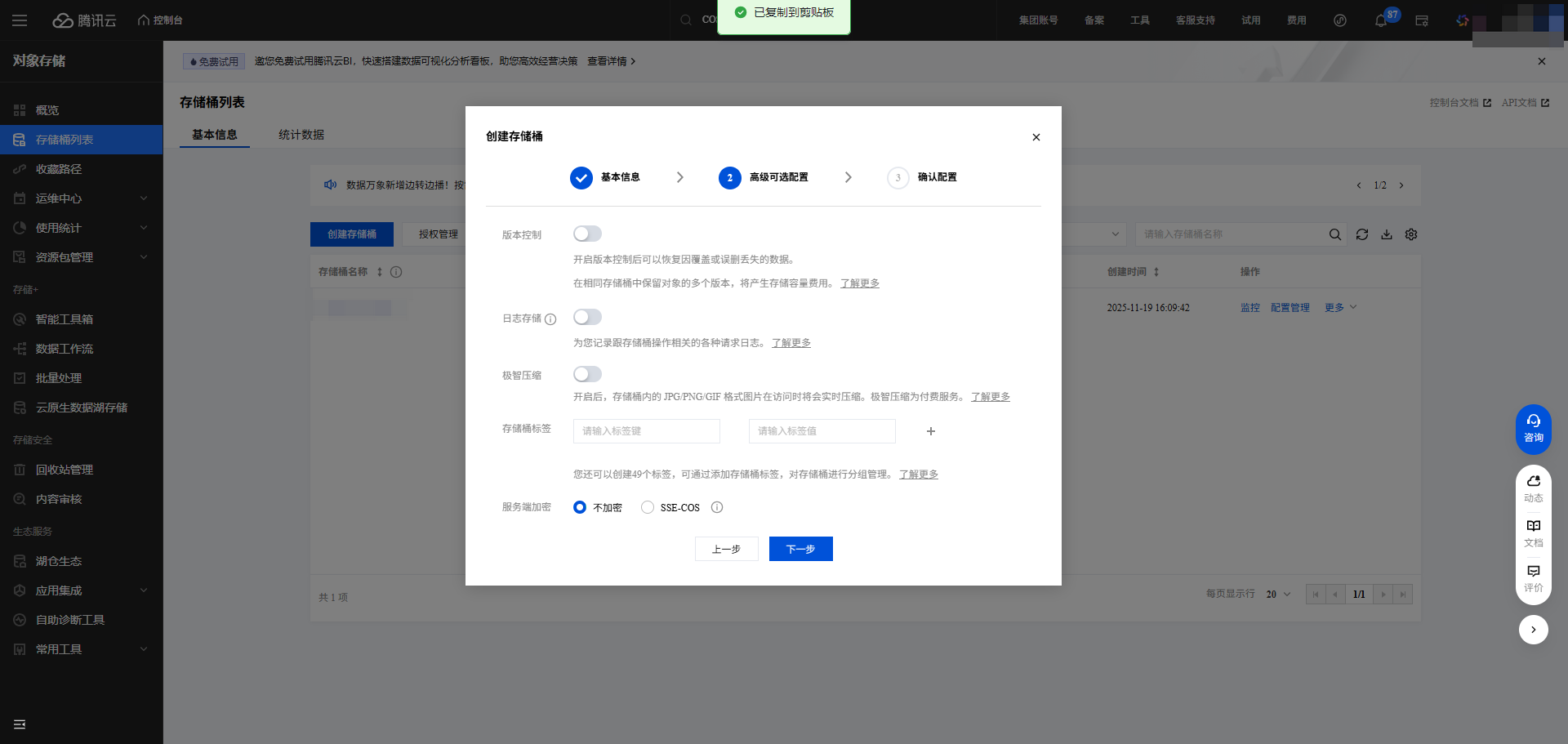The image size is (1568, 744).
Task: Open 收藏路径 in the sidebar menu
Action: tap(57, 169)
